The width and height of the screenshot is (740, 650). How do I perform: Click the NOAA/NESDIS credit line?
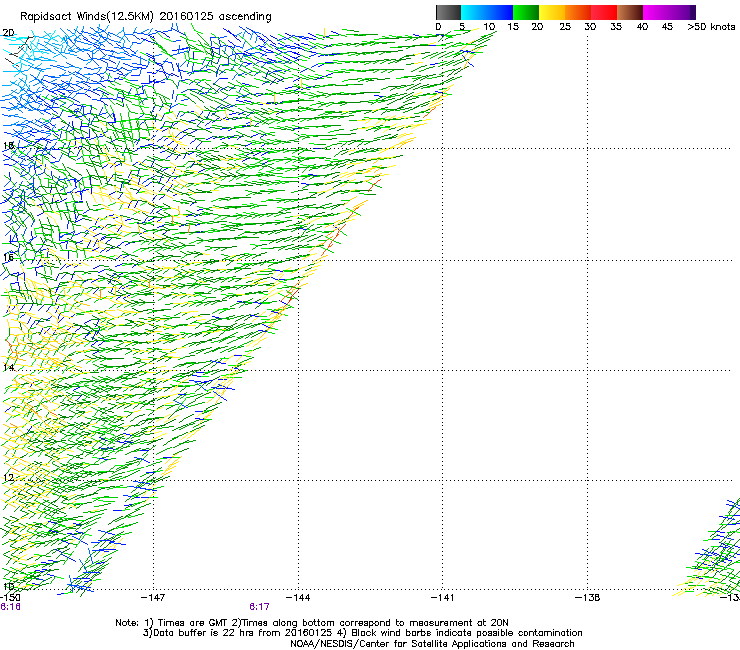pyautogui.click(x=432, y=644)
